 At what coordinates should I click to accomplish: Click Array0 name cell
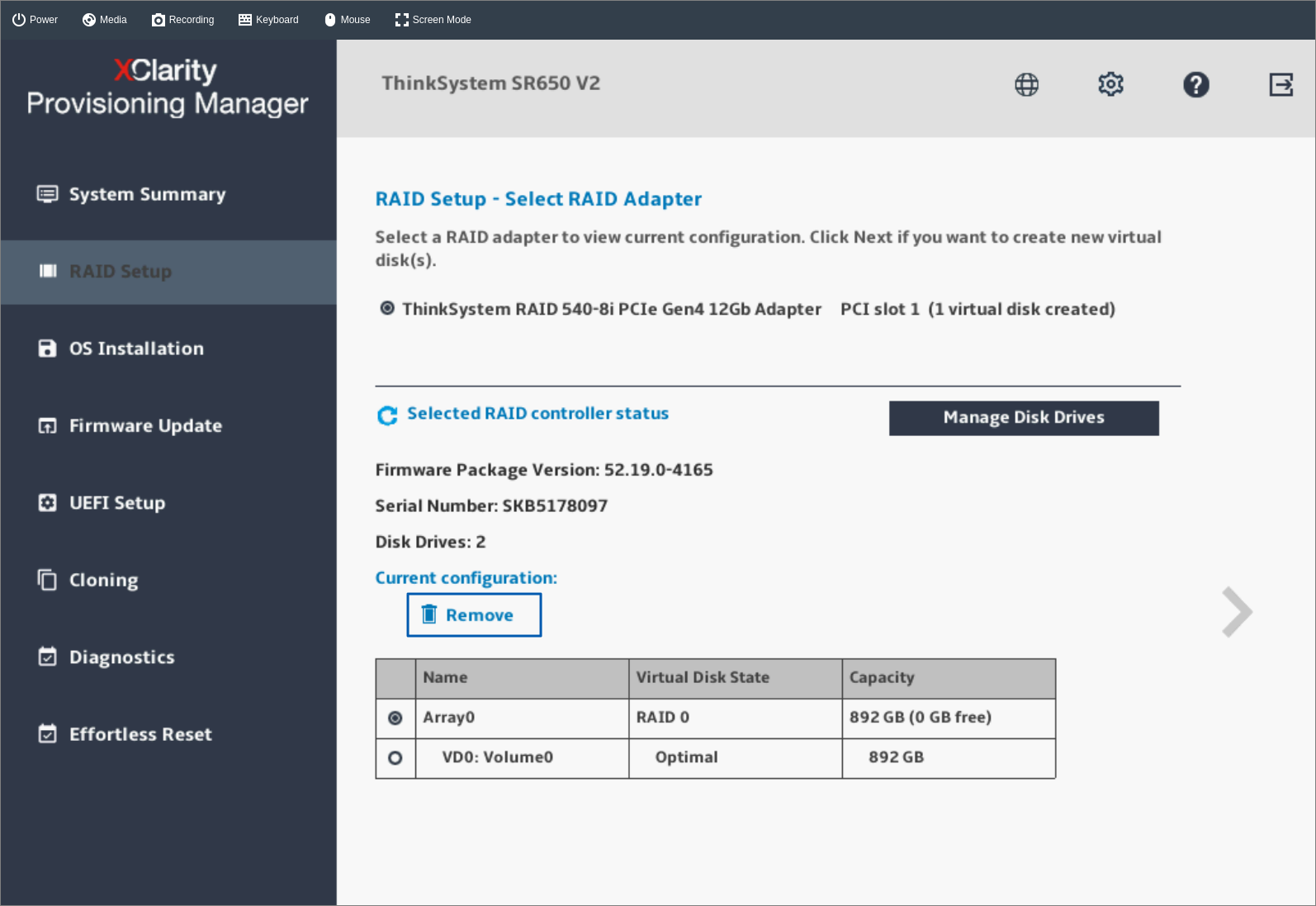(x=522, y=718)
